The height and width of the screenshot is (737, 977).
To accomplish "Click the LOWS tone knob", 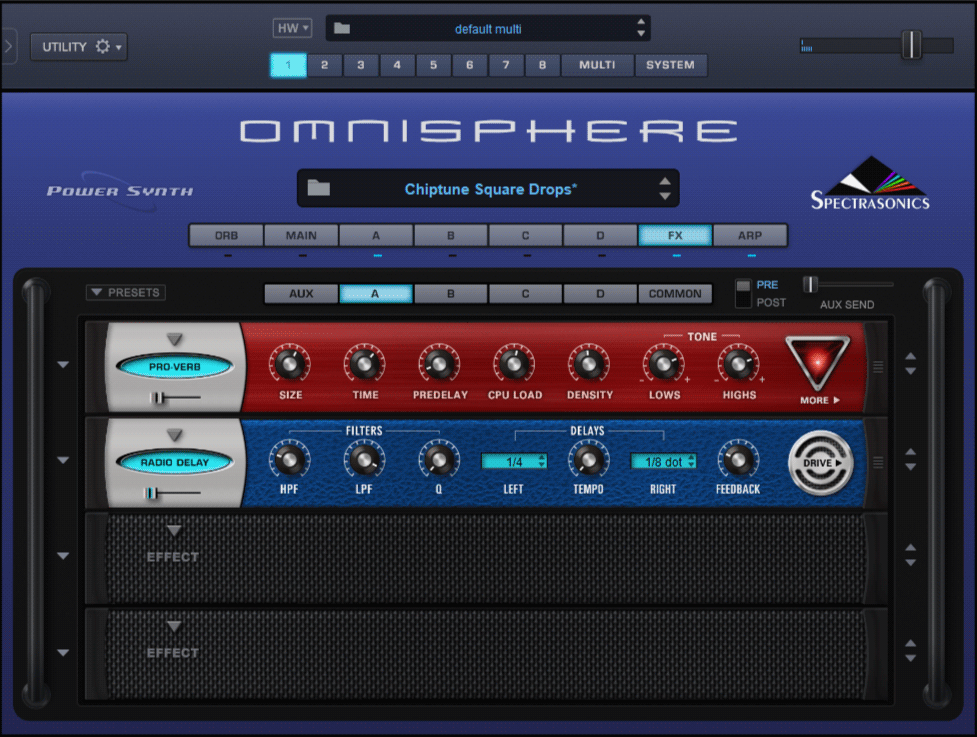I will tap(664, 364).
